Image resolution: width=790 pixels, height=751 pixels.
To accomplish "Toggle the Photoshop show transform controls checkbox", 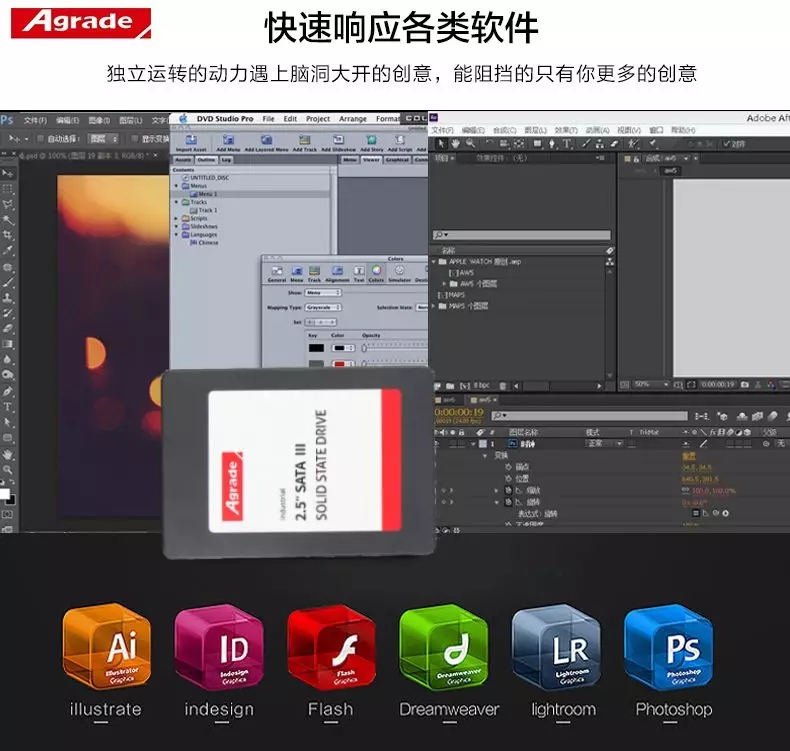I will click(135, 139).
